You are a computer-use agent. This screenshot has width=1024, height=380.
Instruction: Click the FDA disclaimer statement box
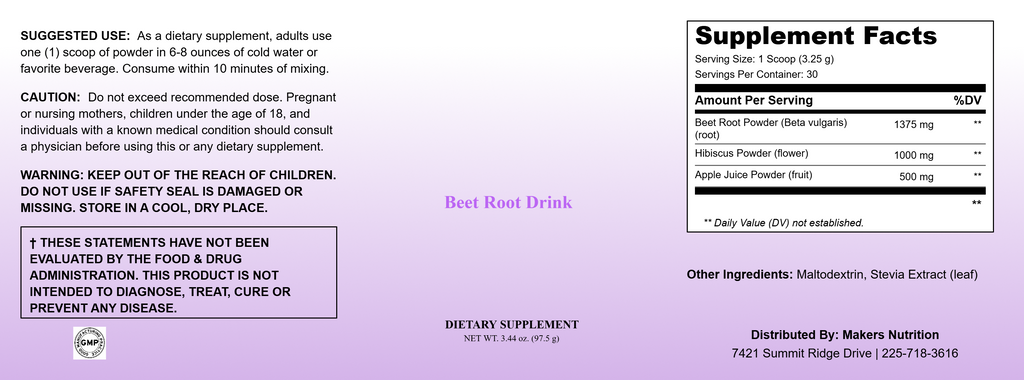click(x=179, y=272)
